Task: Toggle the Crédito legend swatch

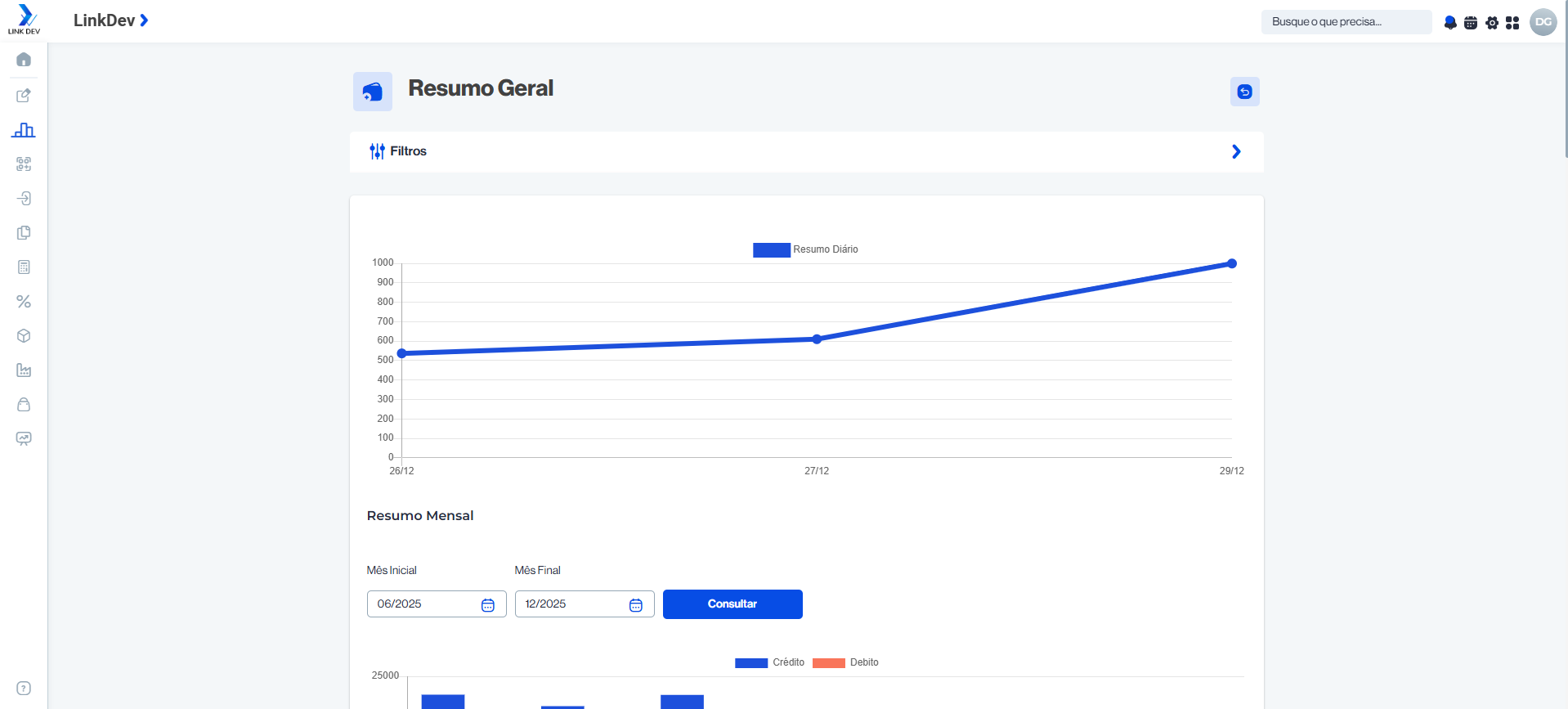Action: pos(751,663)
